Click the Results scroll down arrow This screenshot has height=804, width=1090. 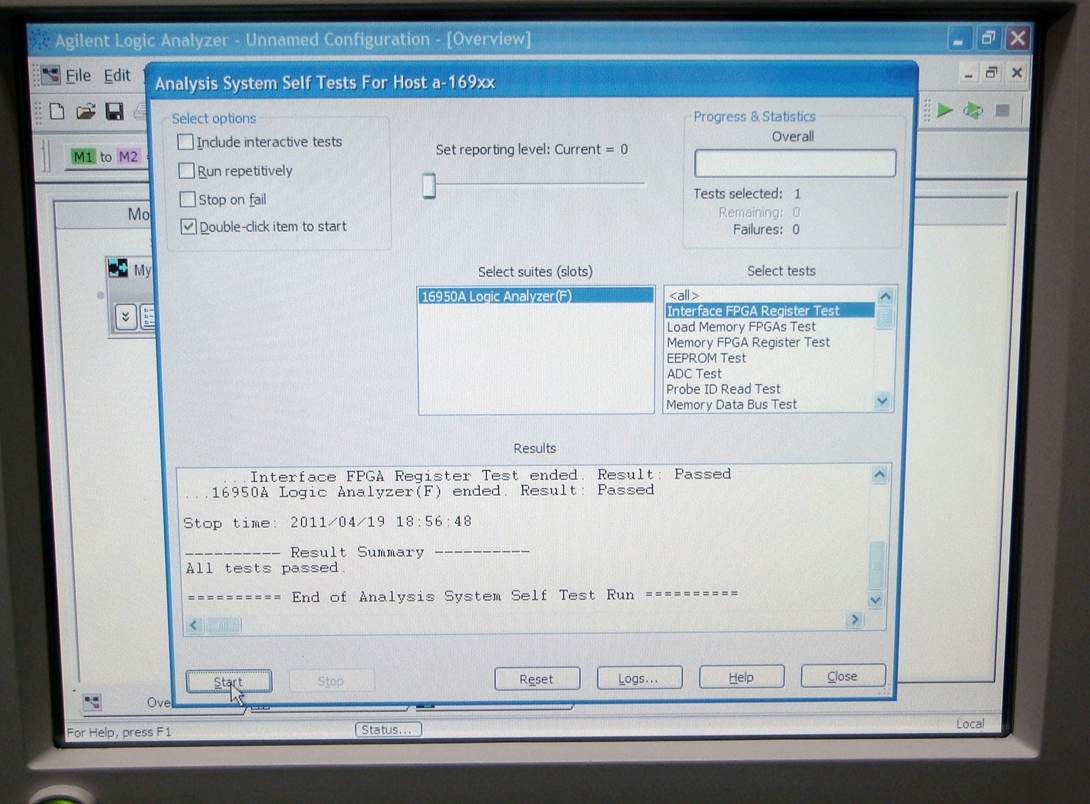[875, 600]
